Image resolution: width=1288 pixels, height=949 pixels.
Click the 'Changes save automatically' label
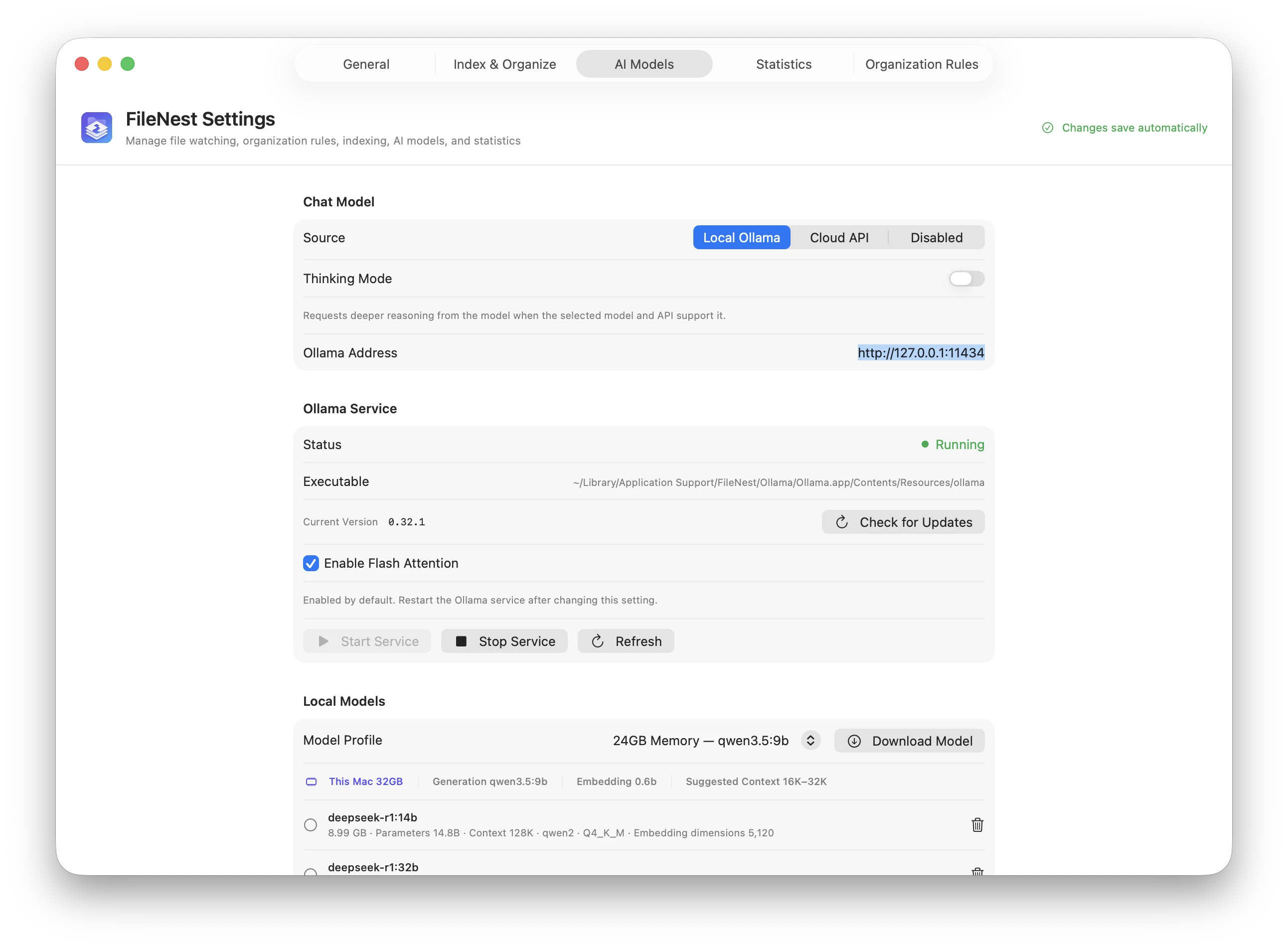coord(1134,128)
